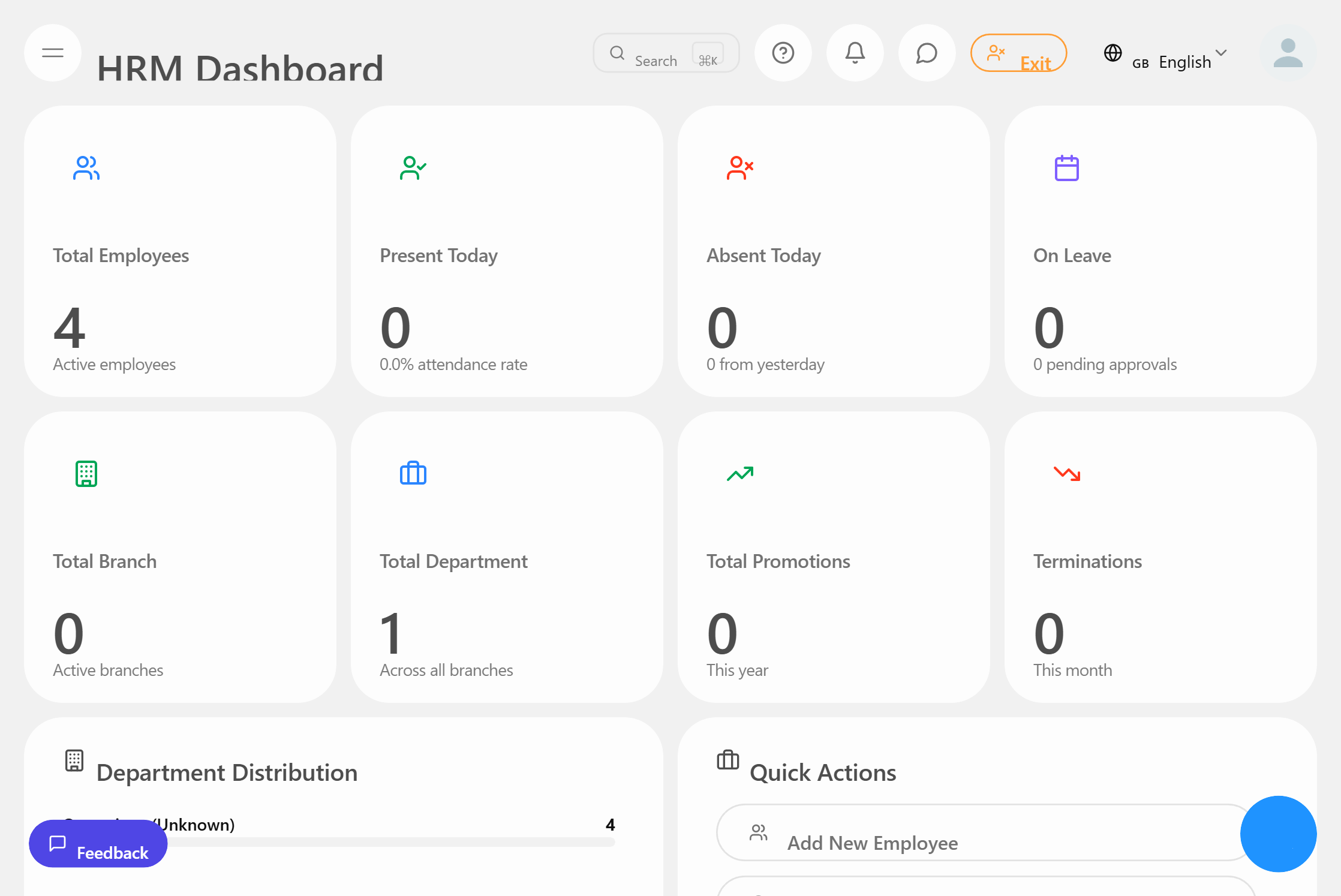
Task: Click the Total Branch building icon
Action: coord(86,473)
